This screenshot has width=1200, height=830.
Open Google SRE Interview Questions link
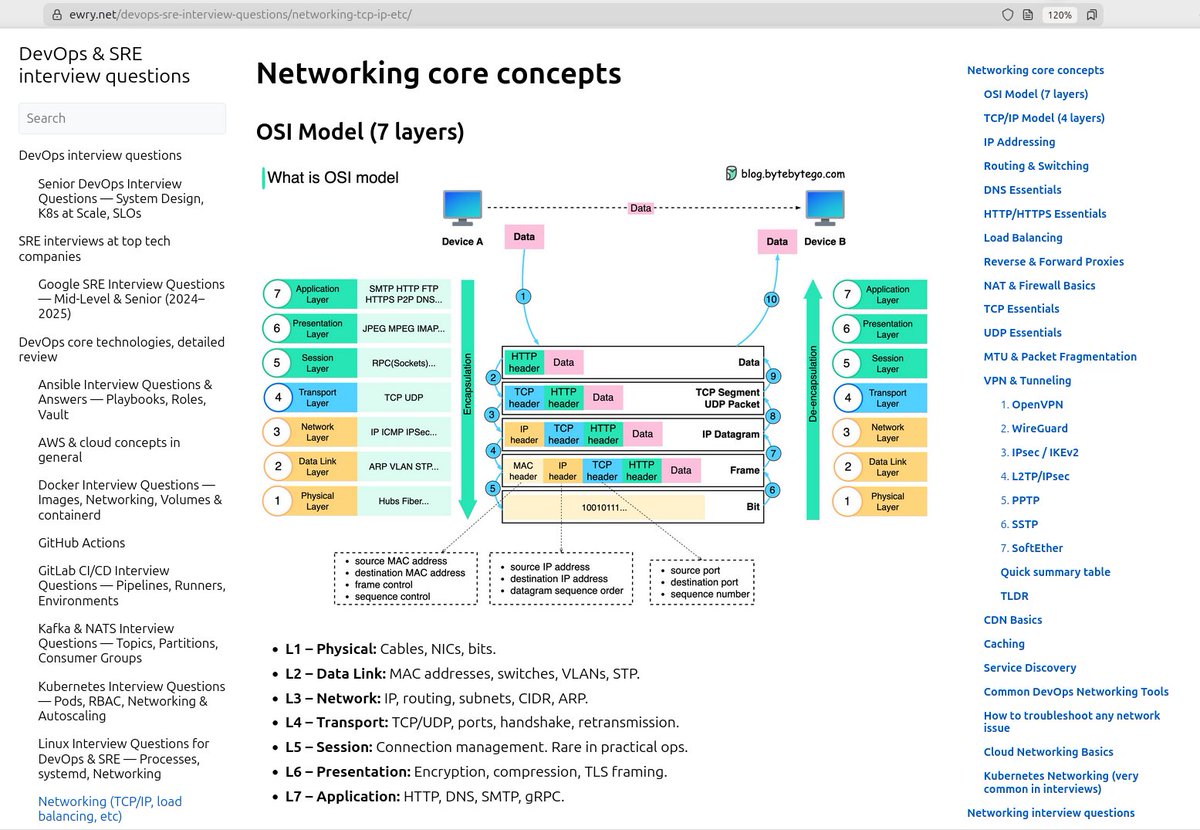pos(131,299)
